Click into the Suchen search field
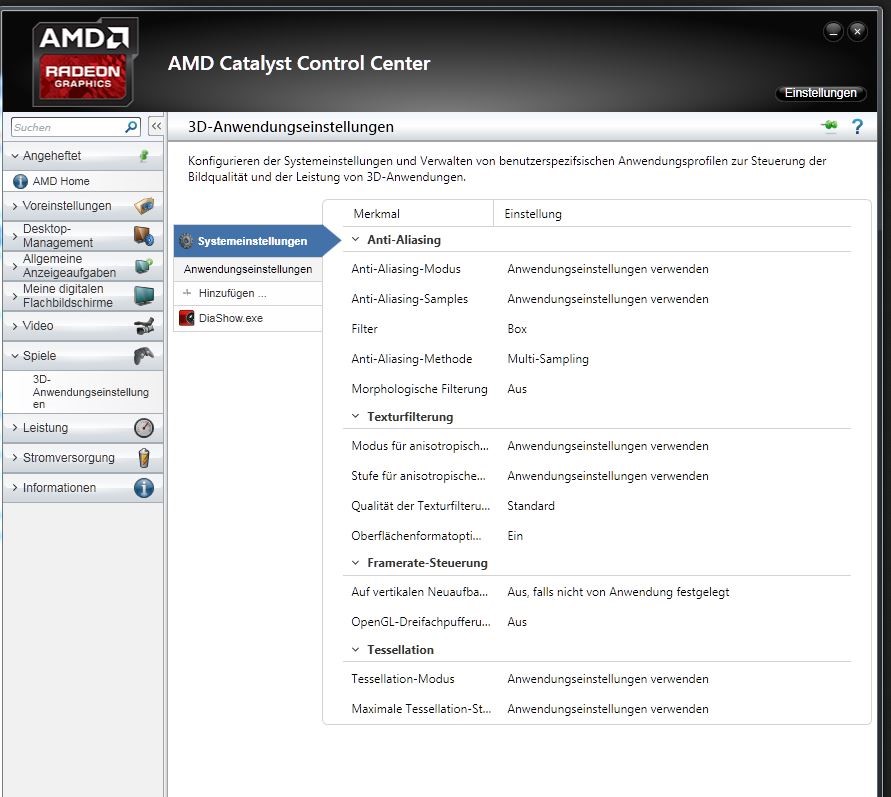This screenshot has height=797, width=891. click(x=65, y=127)
